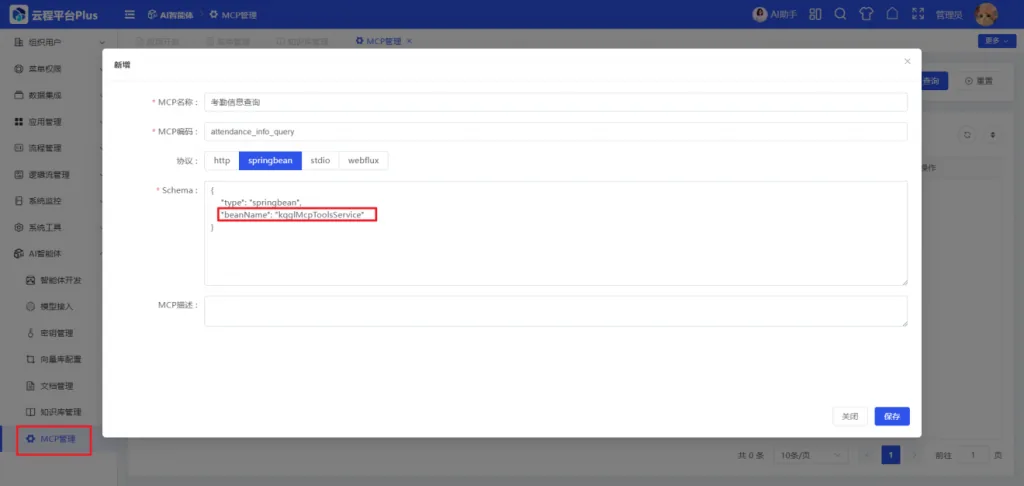Screen dimensions: 1024x486
Task: Click the MCP名称 input field
Action: (x=556, y=102)
